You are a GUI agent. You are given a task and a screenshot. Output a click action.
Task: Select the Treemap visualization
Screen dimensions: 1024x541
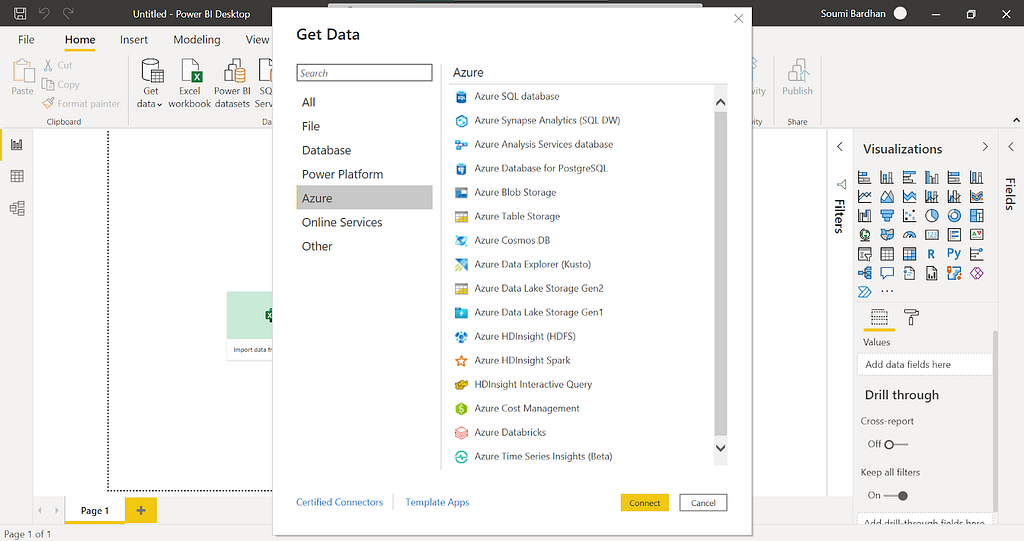coord(977,215)
